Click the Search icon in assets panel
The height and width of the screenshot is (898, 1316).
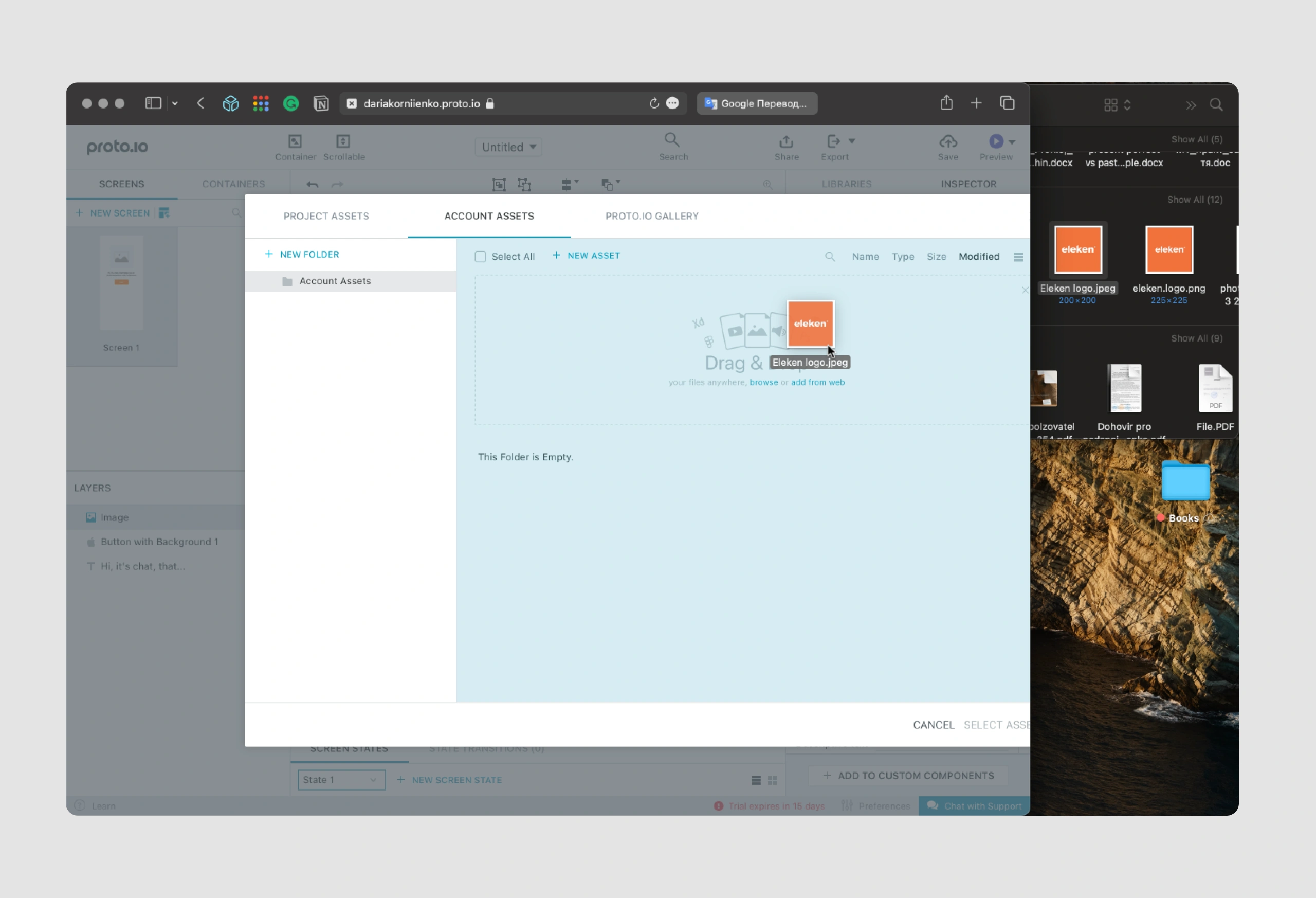coord(831,256)
